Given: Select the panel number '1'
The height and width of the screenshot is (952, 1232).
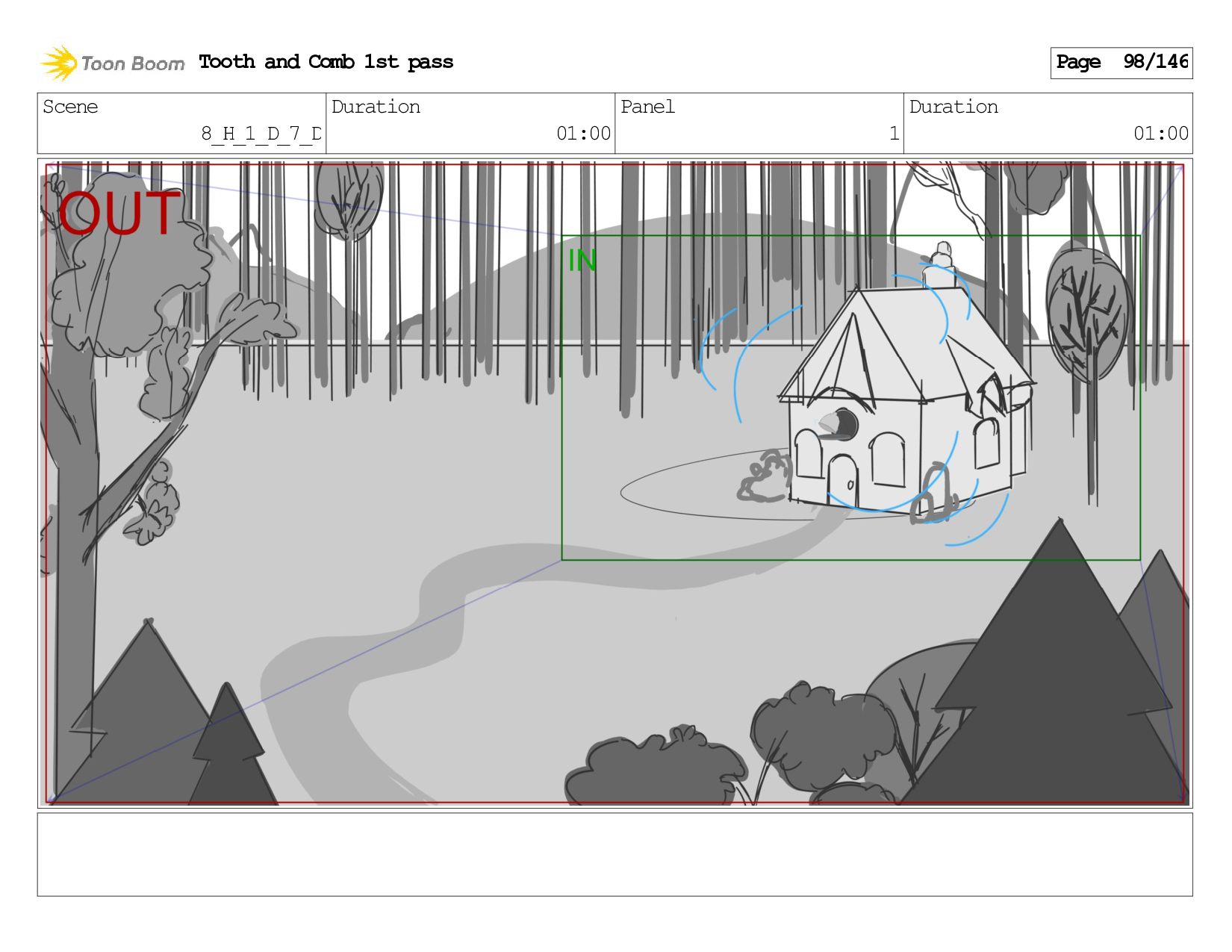Looking at the screenshot, I should (894, 134).
